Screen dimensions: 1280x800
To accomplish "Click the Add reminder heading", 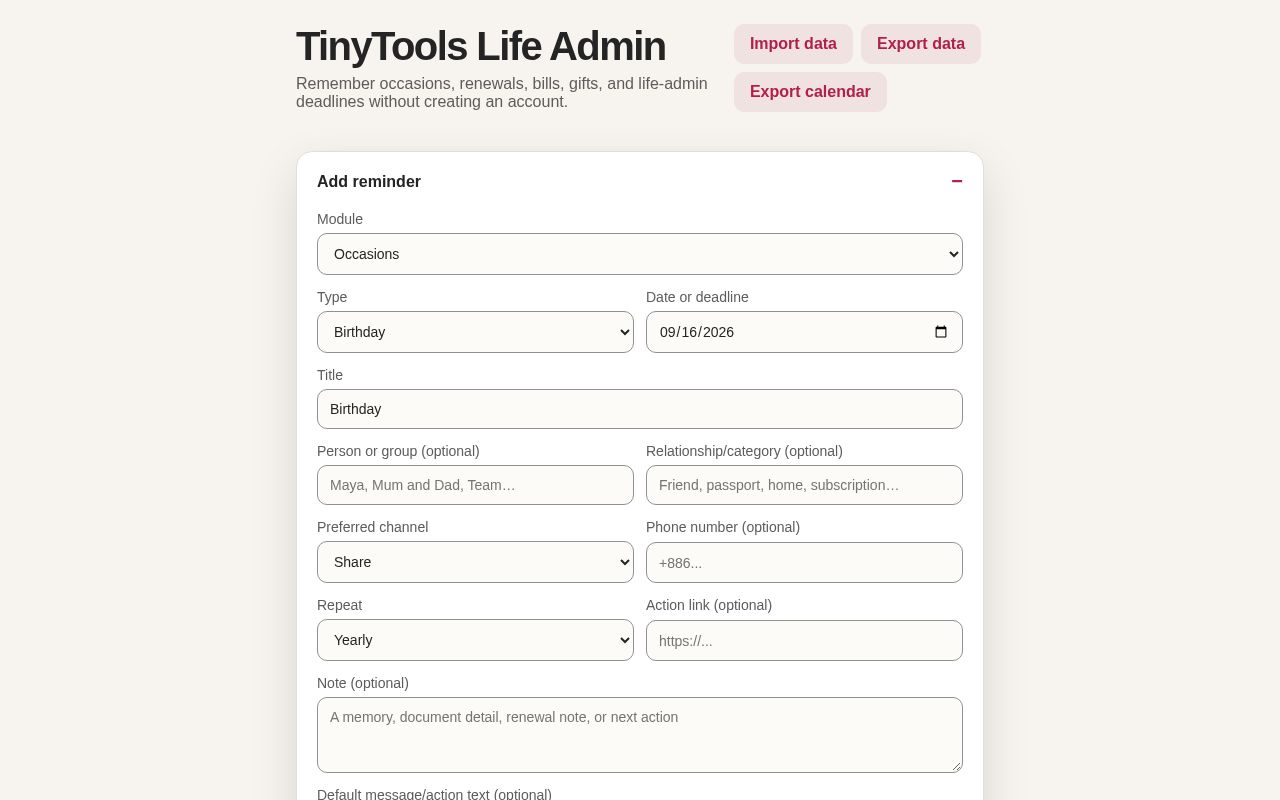I will point(369,181).
